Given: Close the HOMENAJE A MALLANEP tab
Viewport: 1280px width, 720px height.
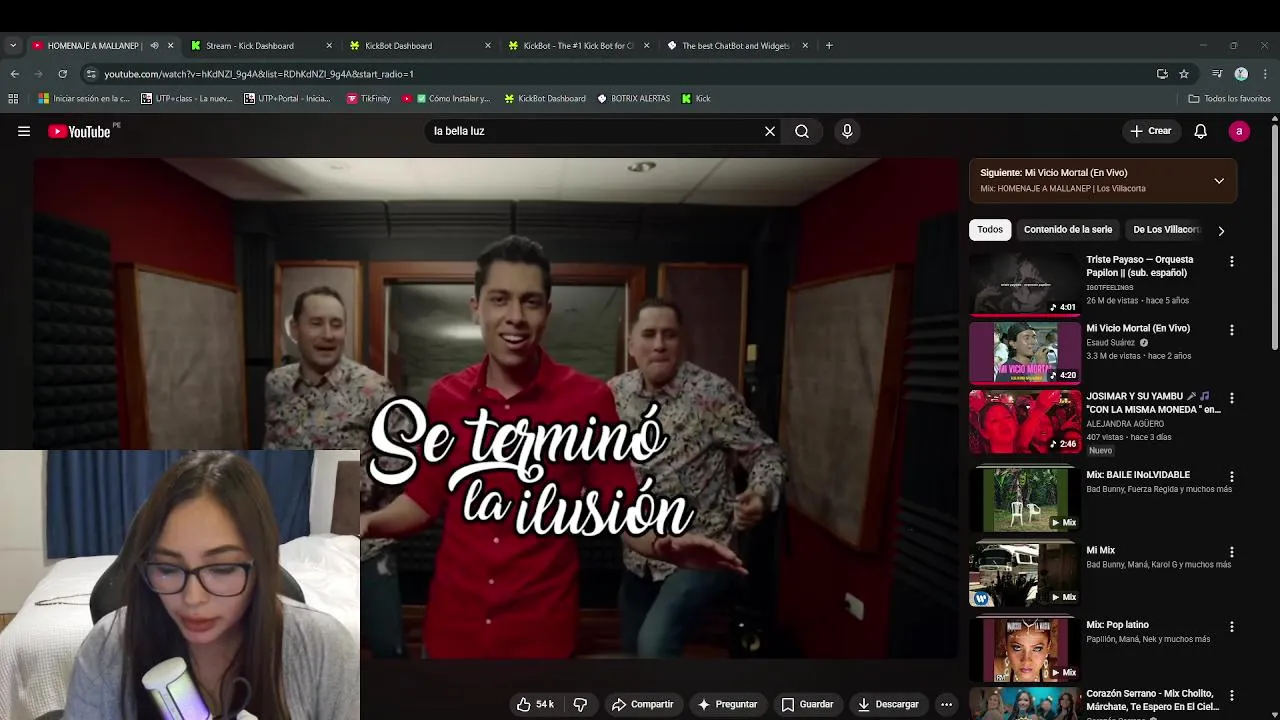Looking at the screenshot, I should coord(170,45).
